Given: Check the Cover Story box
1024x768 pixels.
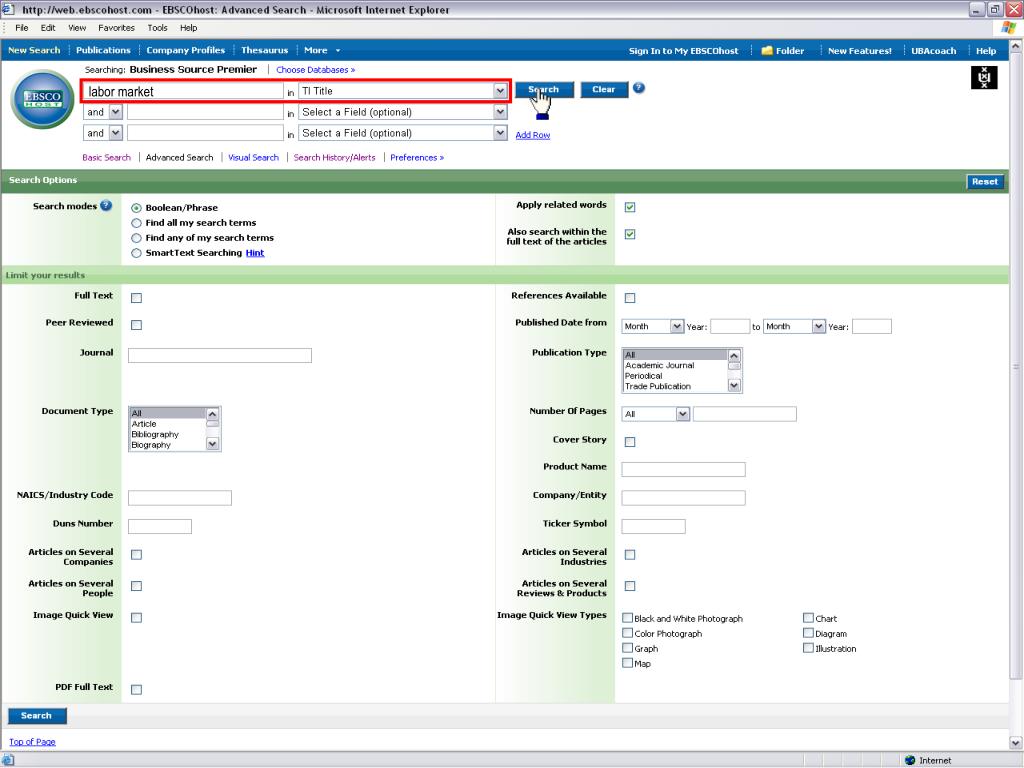Looking at the screenshot, I should [x=630, y=442].
